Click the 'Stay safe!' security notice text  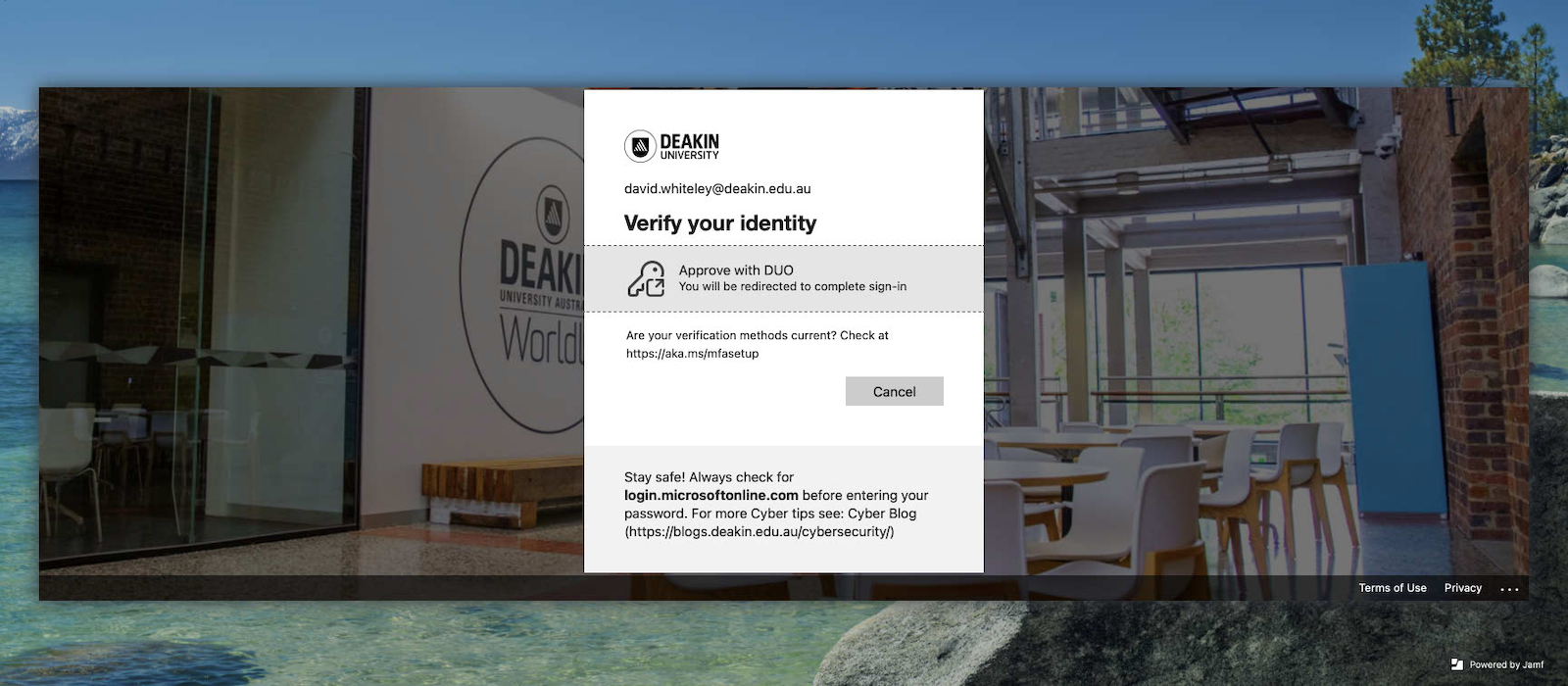(709, 477)
